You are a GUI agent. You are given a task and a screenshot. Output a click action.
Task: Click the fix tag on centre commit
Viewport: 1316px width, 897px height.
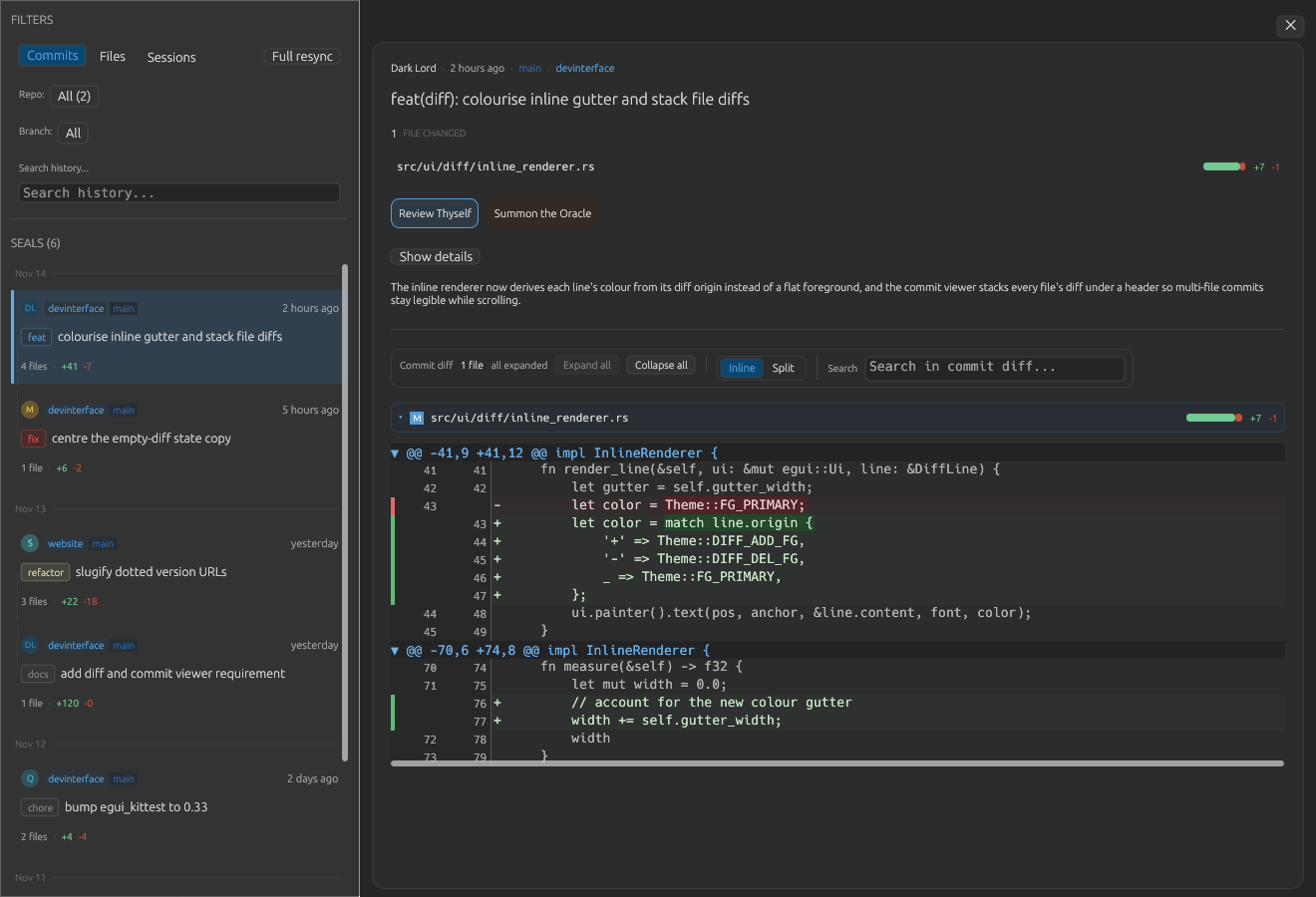(x=33, y=439)
